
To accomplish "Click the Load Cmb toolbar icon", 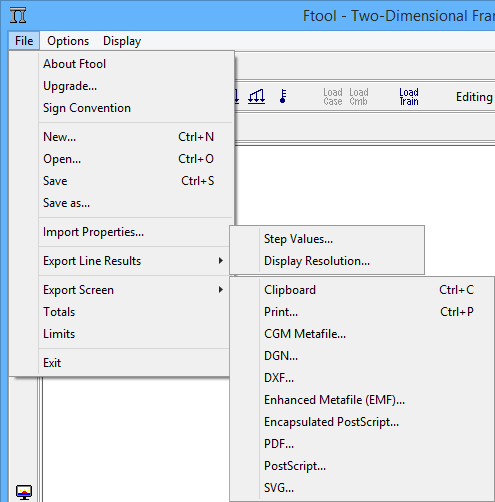I will 359,97.
